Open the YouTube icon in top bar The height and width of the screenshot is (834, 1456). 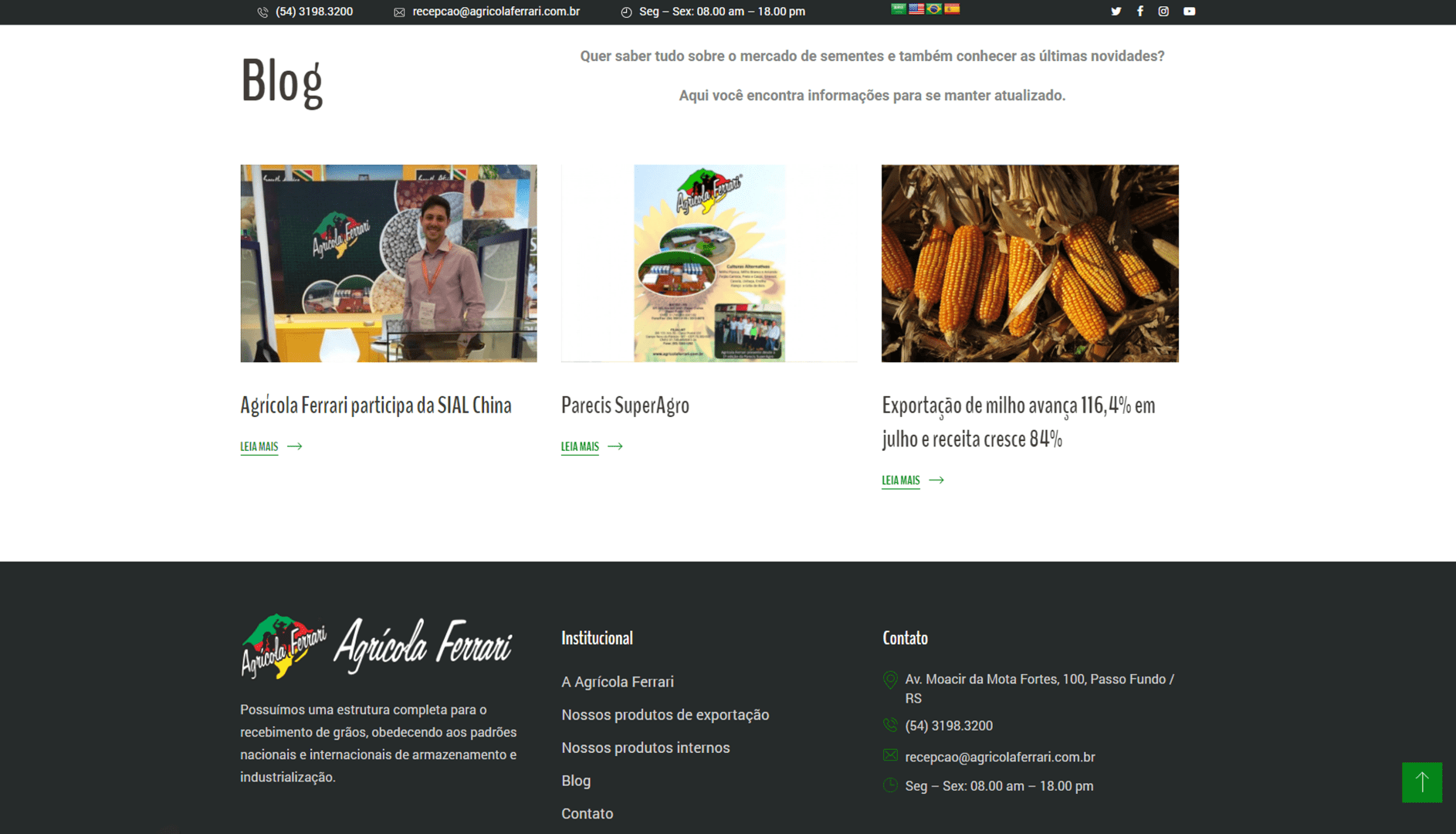1189,12
